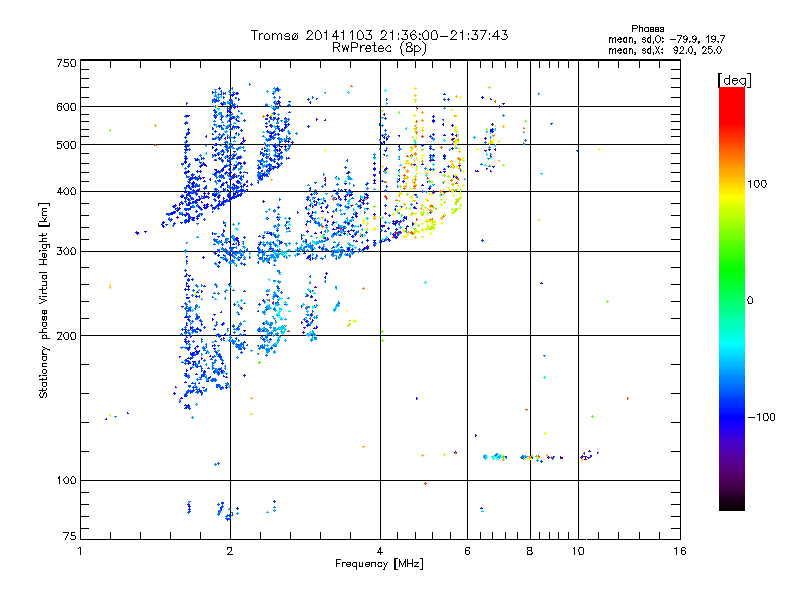Click the '4' x-axis tick label
This screenshot has width=800, height=600.
[380, 551]
